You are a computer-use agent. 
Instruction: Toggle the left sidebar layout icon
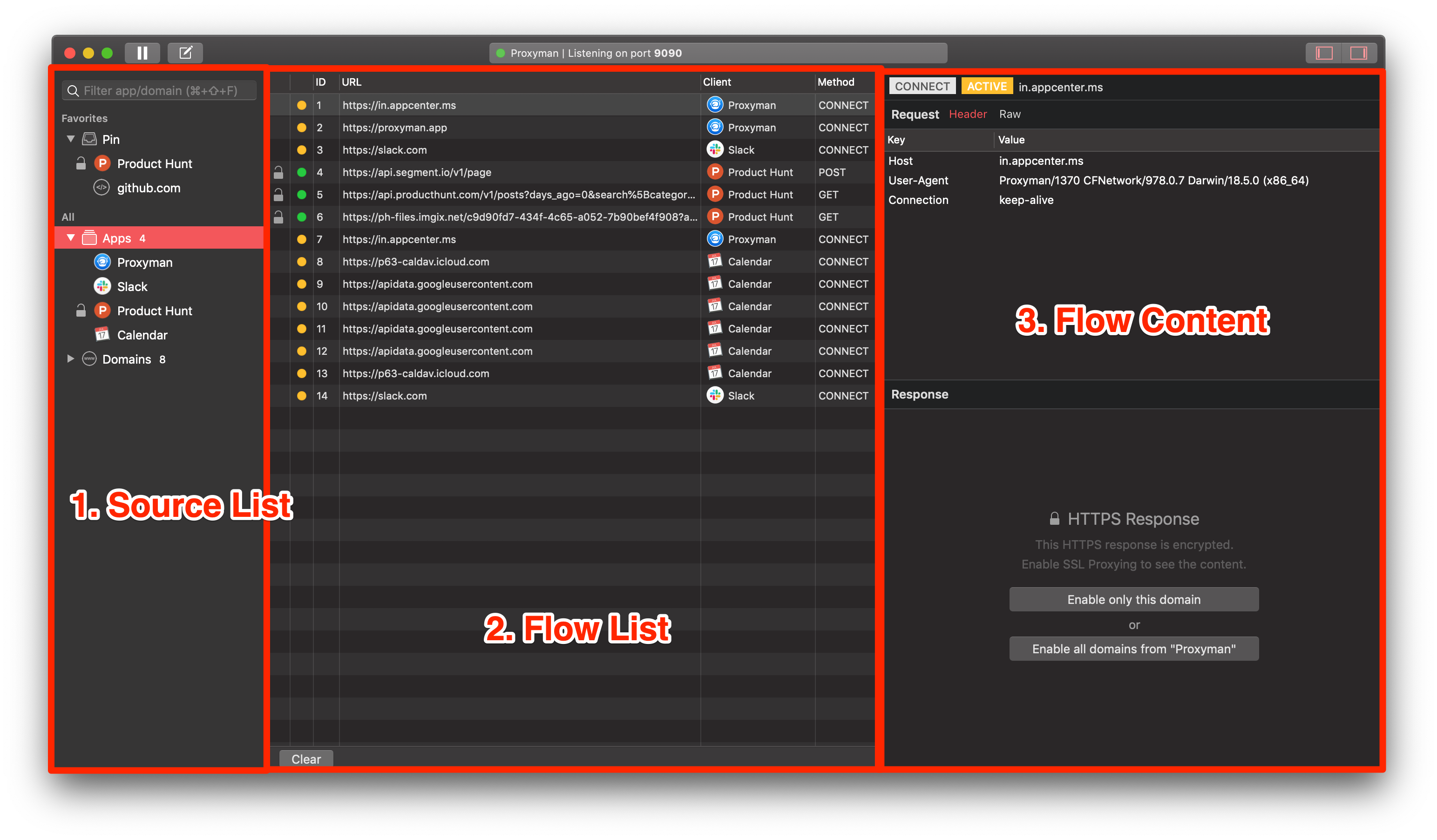(1323, 53)
